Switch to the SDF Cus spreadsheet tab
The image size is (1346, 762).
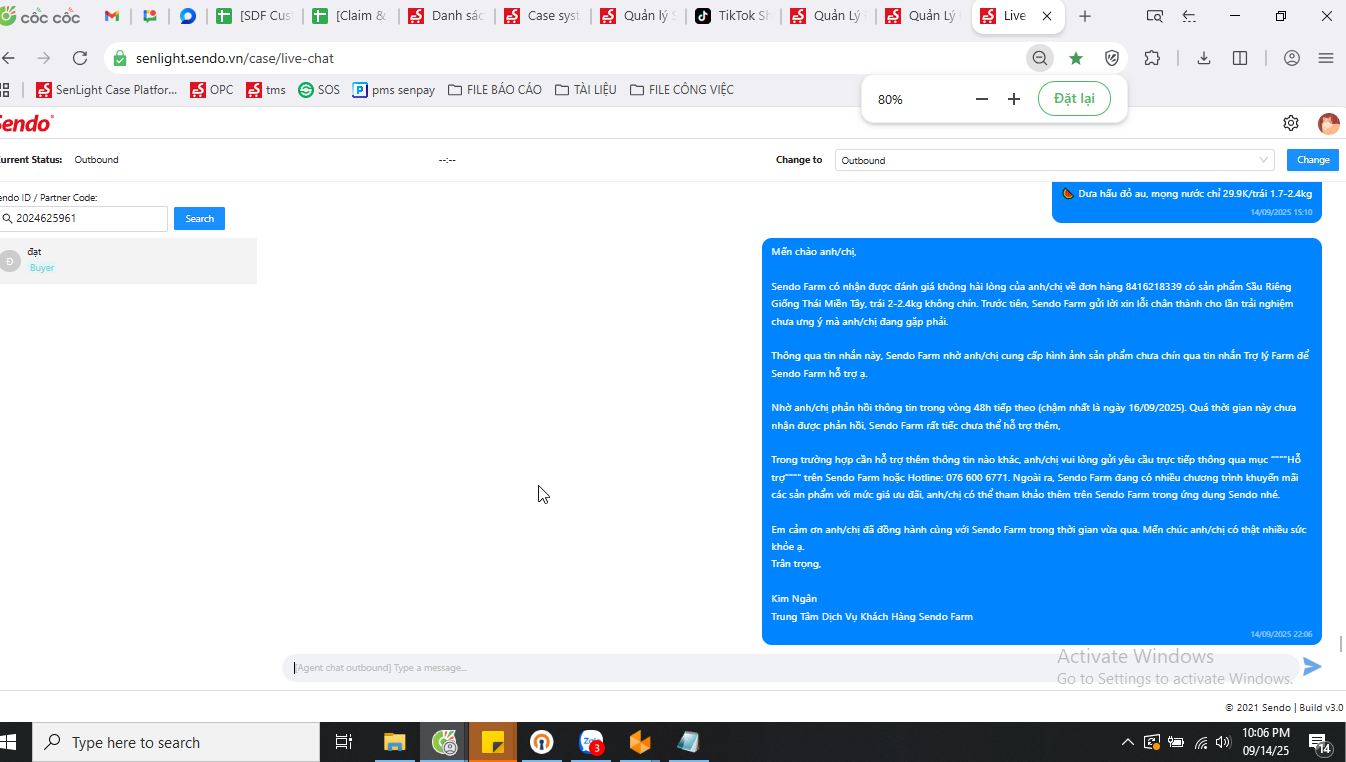[255, 16]
